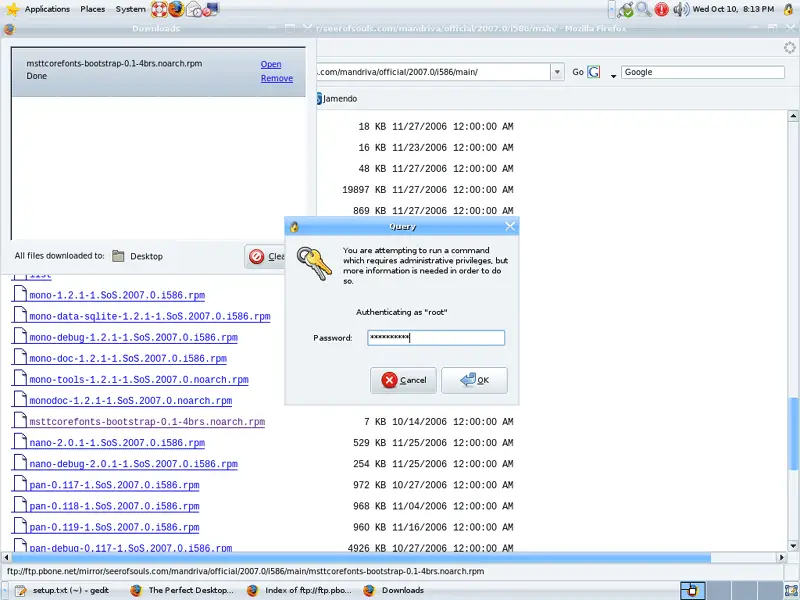Click the padlock keyring icon in top panel
800x600 pixels.
point(788,9)
